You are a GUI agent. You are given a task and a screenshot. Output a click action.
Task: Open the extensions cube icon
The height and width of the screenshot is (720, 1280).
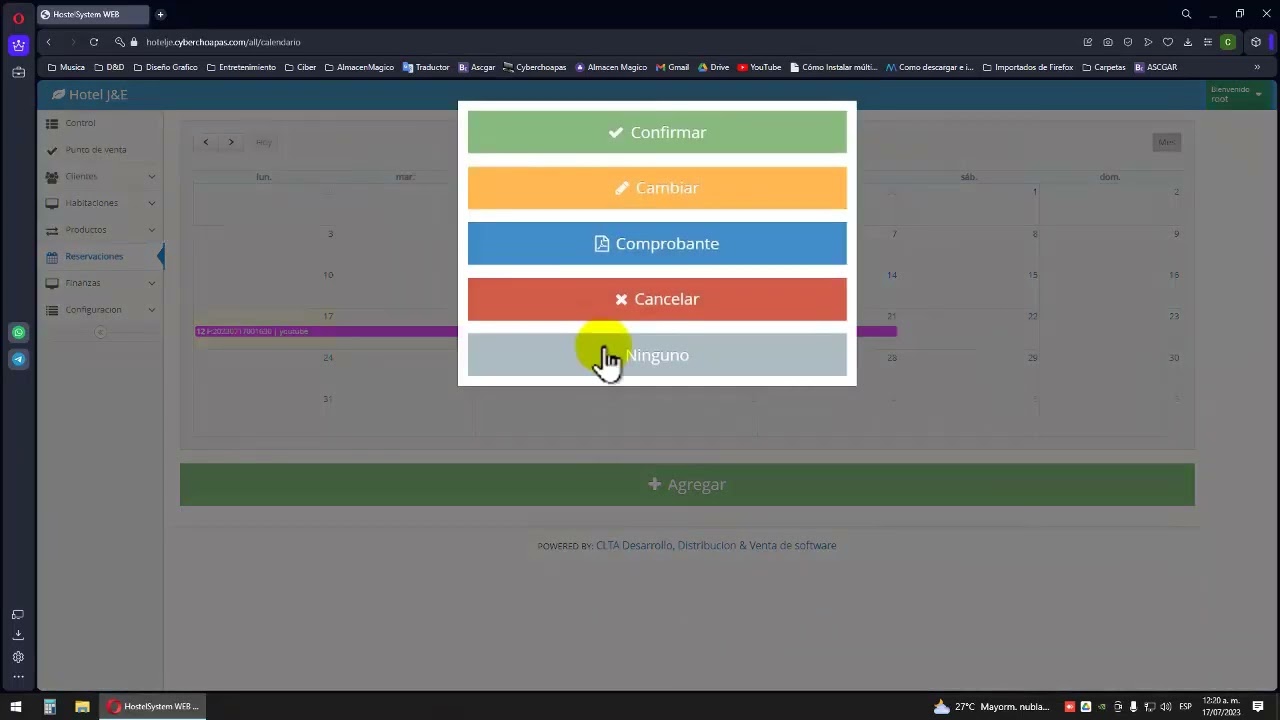click(1256, 42)
